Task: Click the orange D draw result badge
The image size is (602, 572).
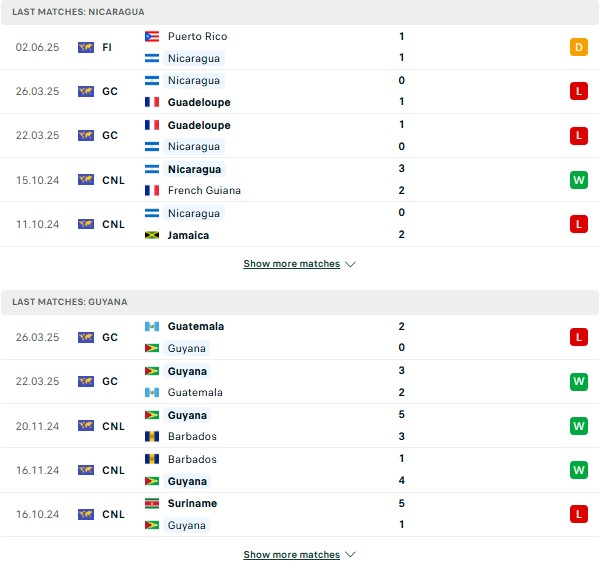Action: 579,47
